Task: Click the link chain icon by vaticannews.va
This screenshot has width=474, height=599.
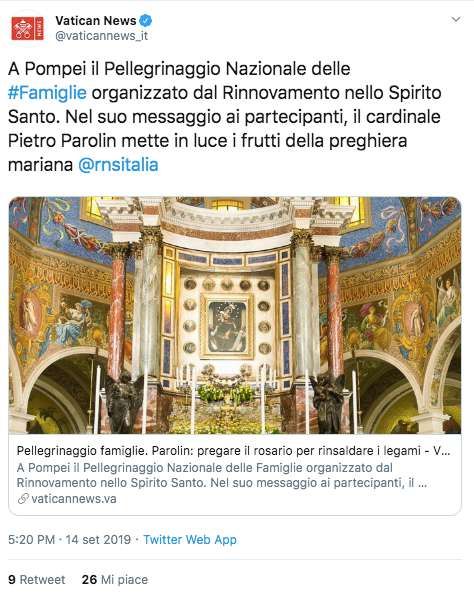Action: [23, 499]
